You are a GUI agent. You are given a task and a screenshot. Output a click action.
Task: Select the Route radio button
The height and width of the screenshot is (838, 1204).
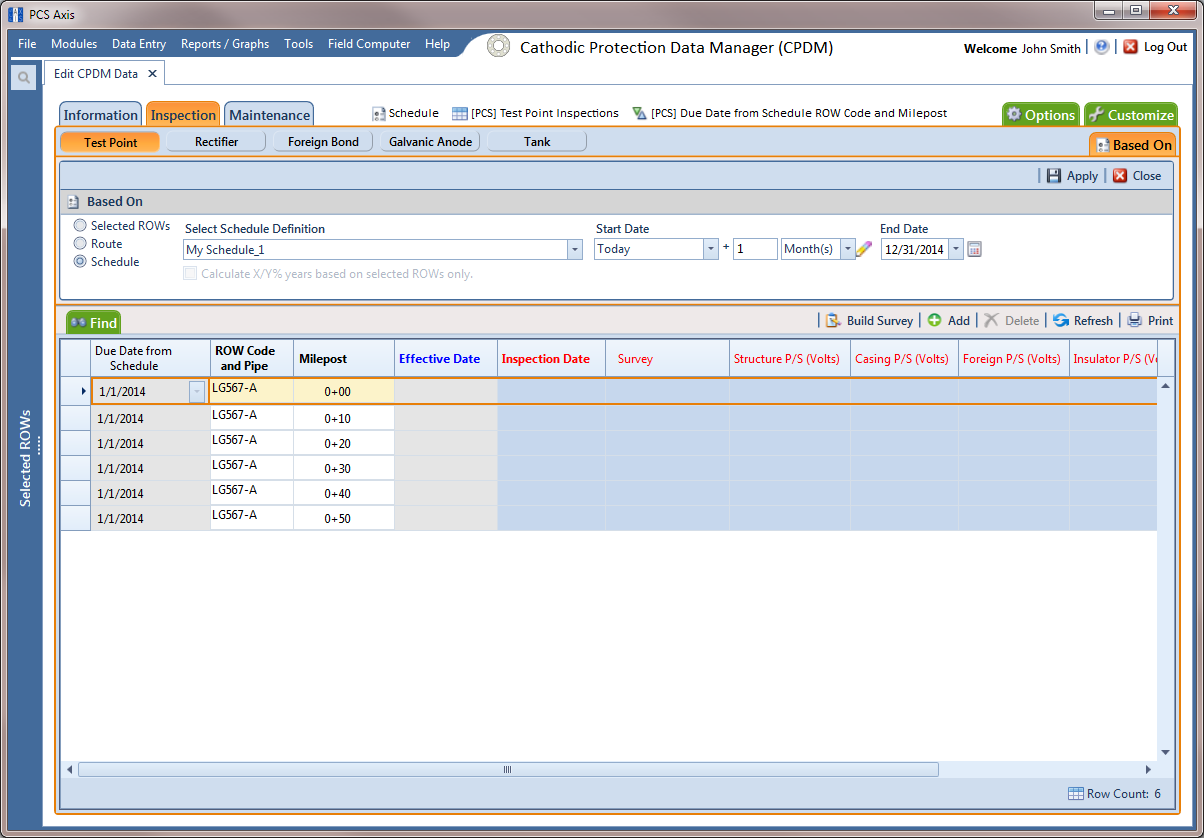pyautogui.click(x=80, y=244)
